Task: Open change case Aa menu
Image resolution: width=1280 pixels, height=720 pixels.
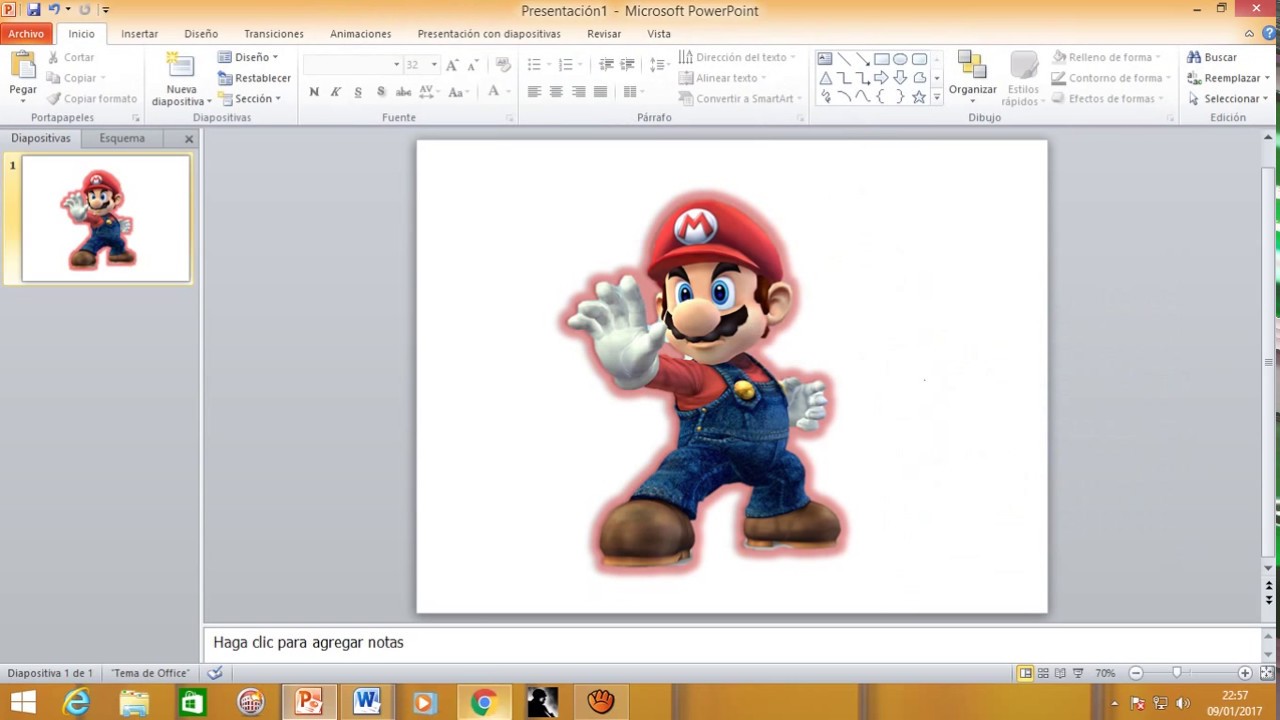Action: click(x=458, y=92)
